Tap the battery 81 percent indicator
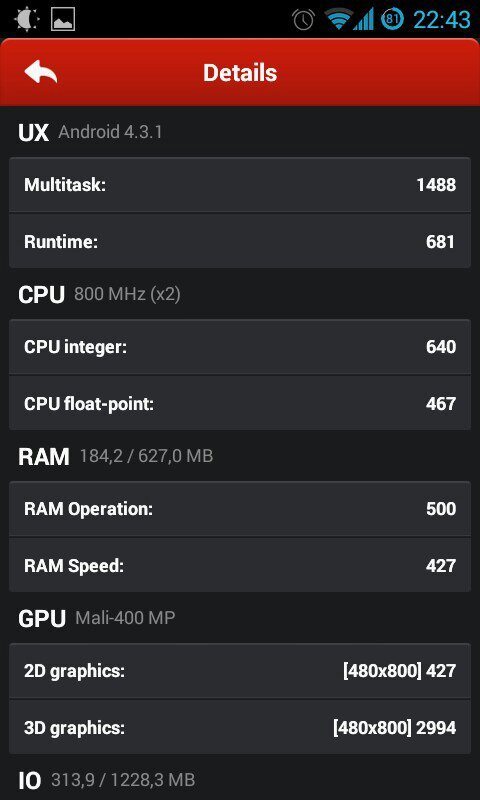 point(392,19)
